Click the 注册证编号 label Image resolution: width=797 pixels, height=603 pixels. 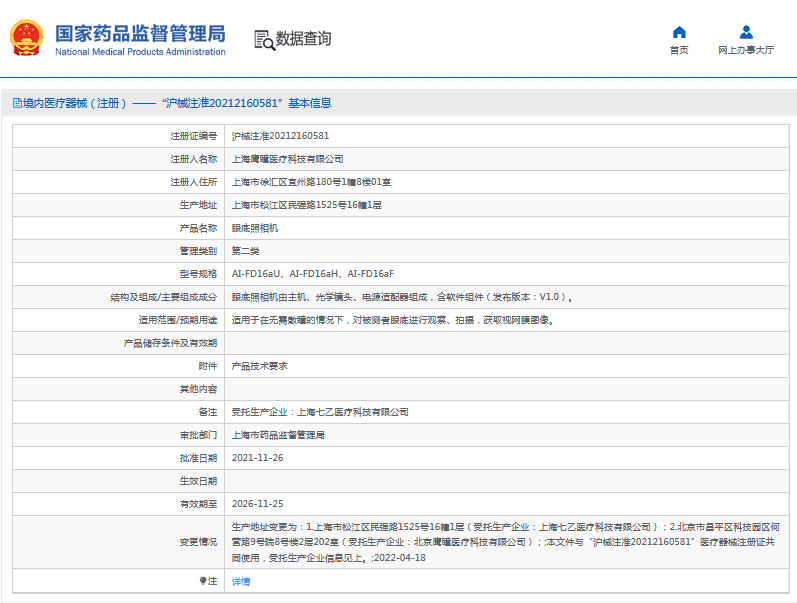pos(194,136)
